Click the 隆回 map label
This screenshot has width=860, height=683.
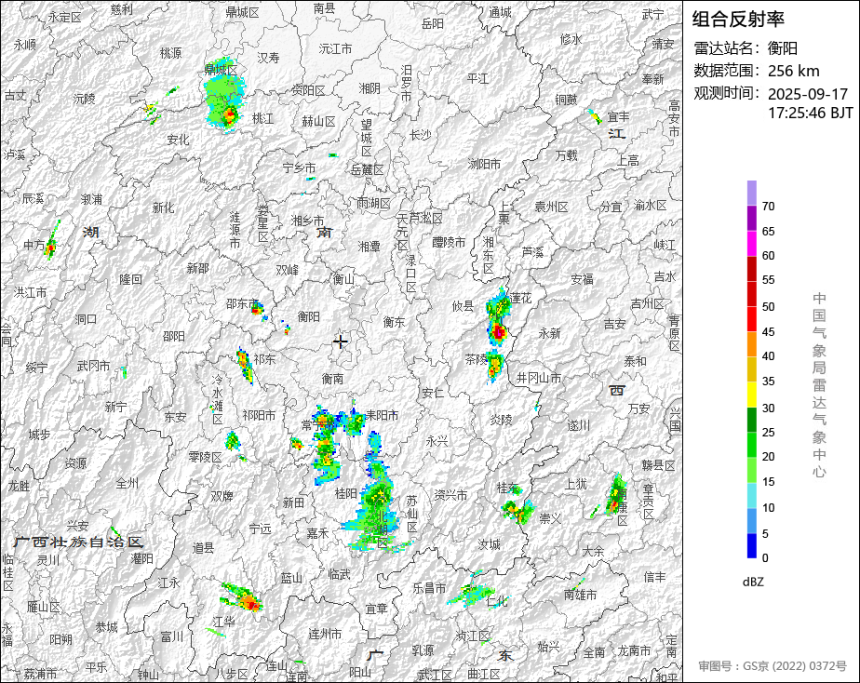(x=131, y=279)
